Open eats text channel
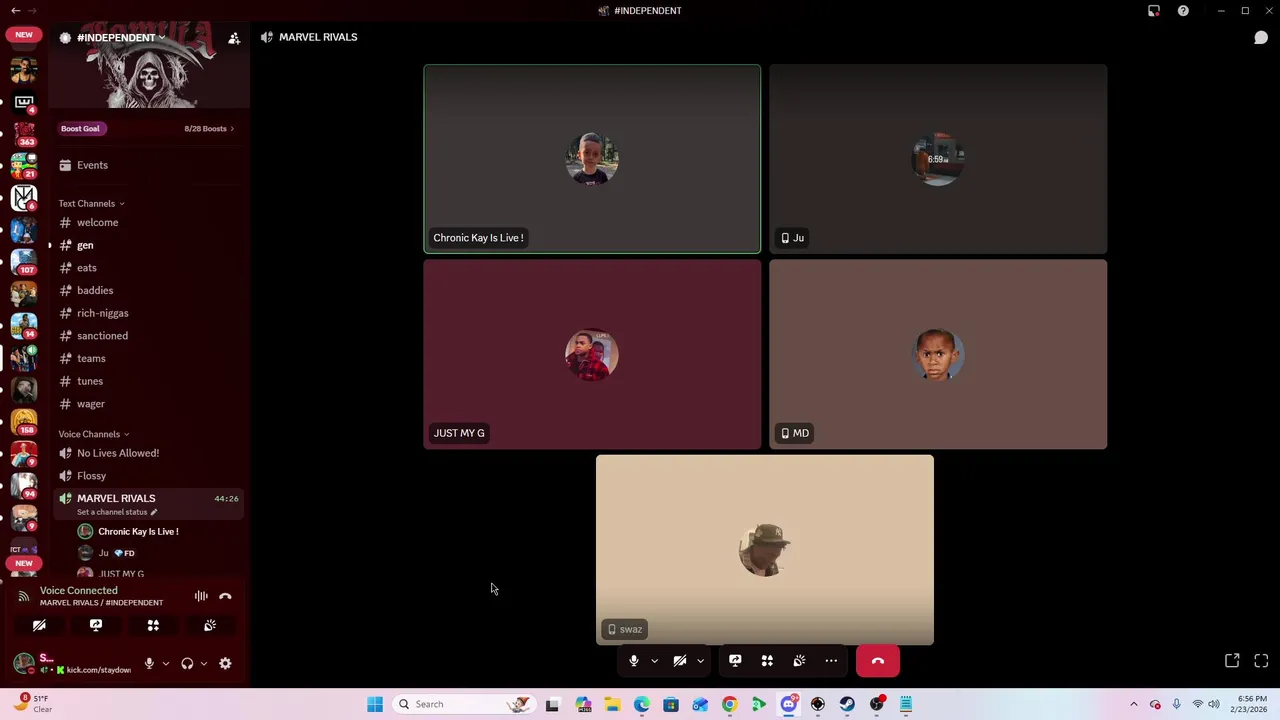This screenshot has width=1280, height=720. (x=148, y=268)
